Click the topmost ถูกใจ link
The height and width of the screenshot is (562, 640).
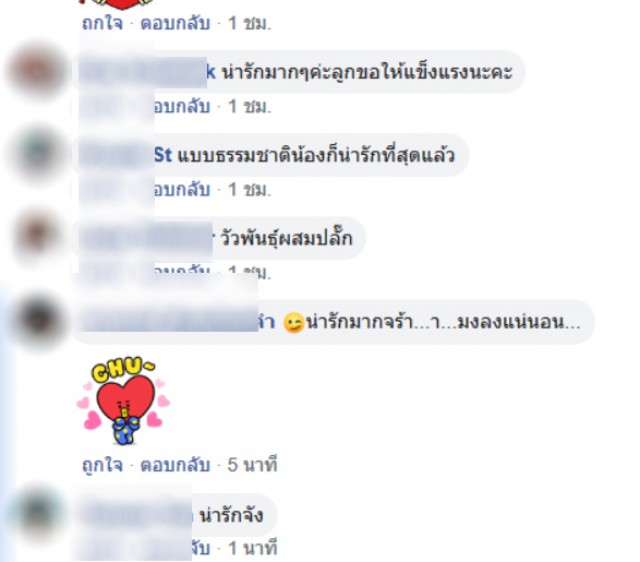(x=102, y=23)
